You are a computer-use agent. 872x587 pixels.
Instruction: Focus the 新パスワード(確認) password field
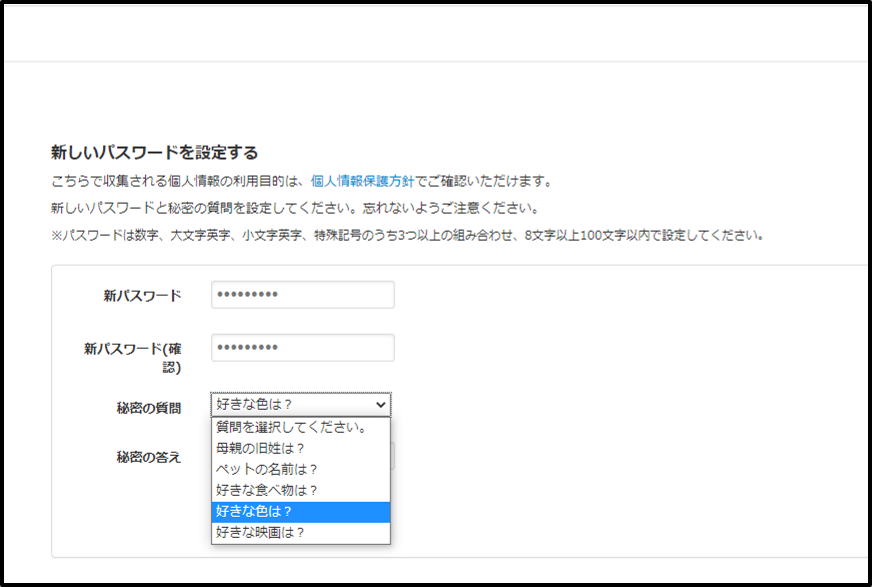click(x=302, y=348)
